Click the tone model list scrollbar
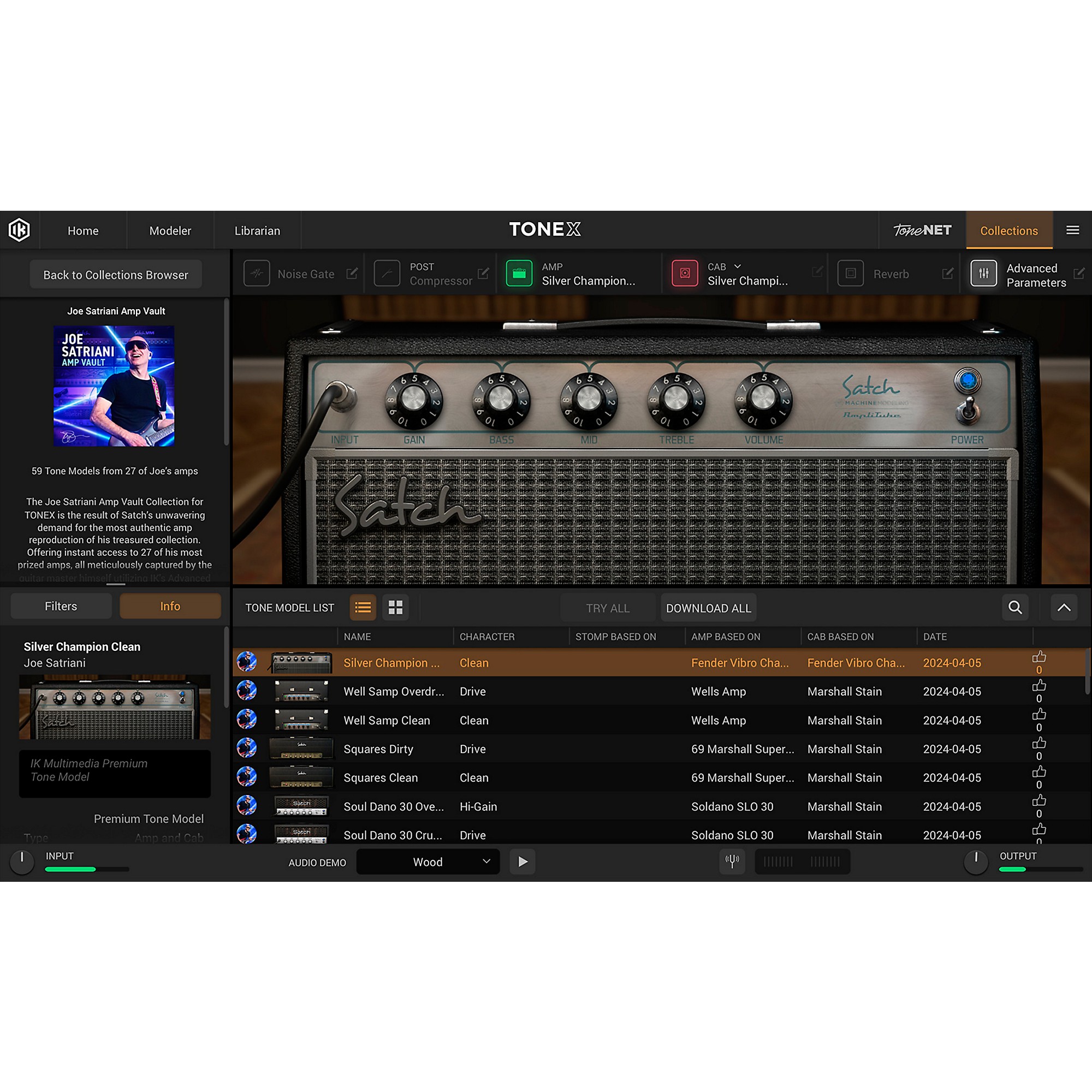This screenshot has width=1092, height=1092. click(x=1087, y=672)
